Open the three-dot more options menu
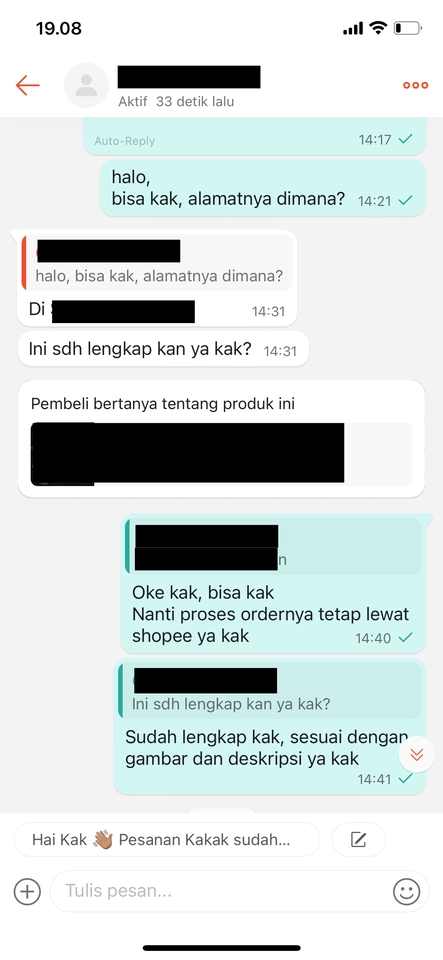This screenshot has width=443, height=960. pyautogui.click(x=415, y=85)
